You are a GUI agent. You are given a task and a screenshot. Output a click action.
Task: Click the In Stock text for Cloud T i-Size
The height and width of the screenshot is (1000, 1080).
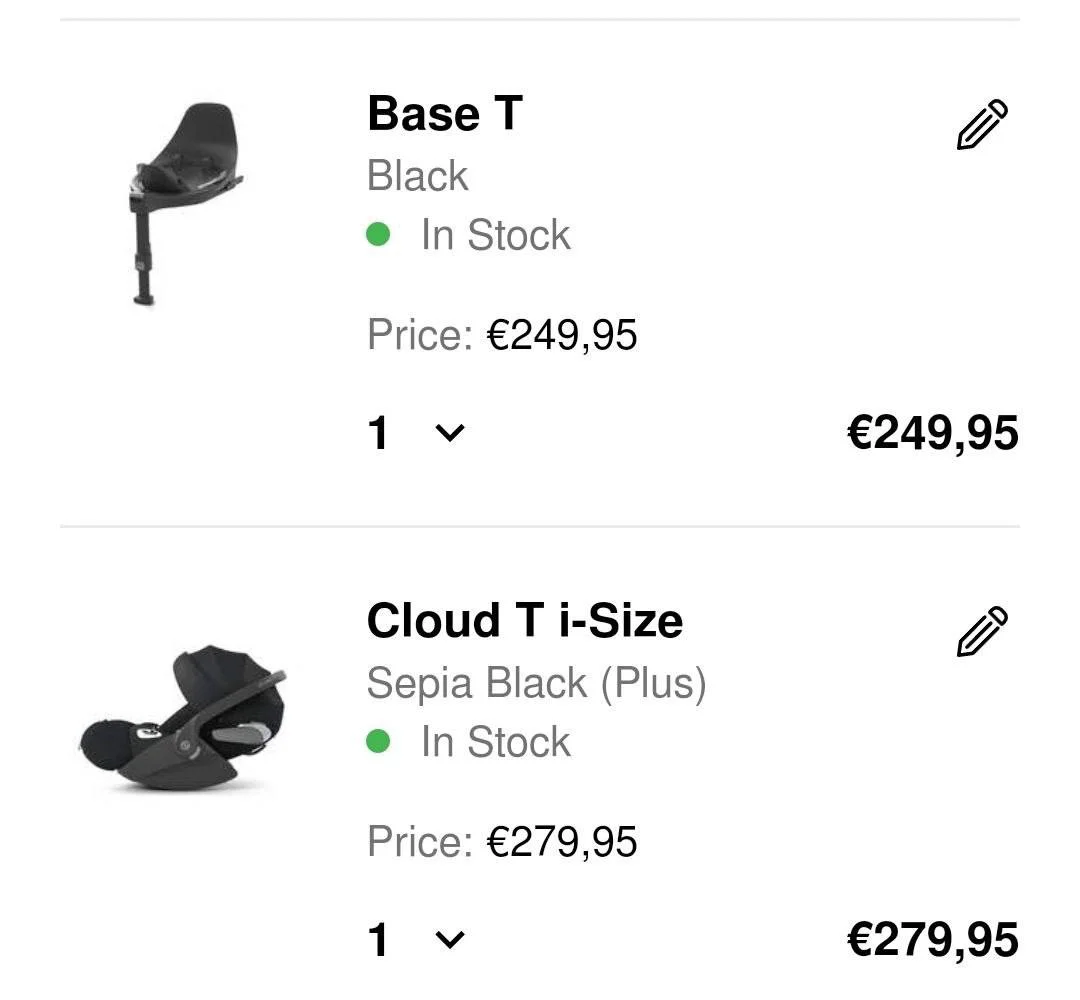pos(495,742)
